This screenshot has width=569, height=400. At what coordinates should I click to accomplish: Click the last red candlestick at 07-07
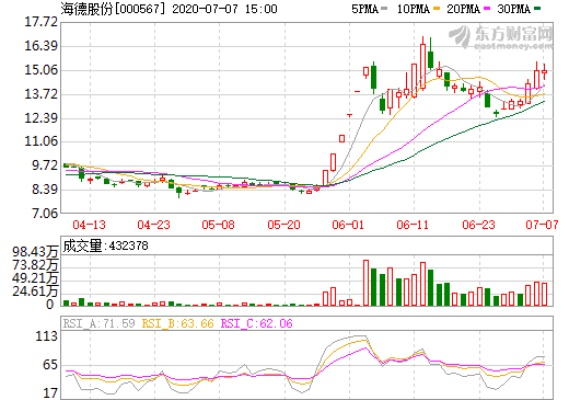(544, 72)
